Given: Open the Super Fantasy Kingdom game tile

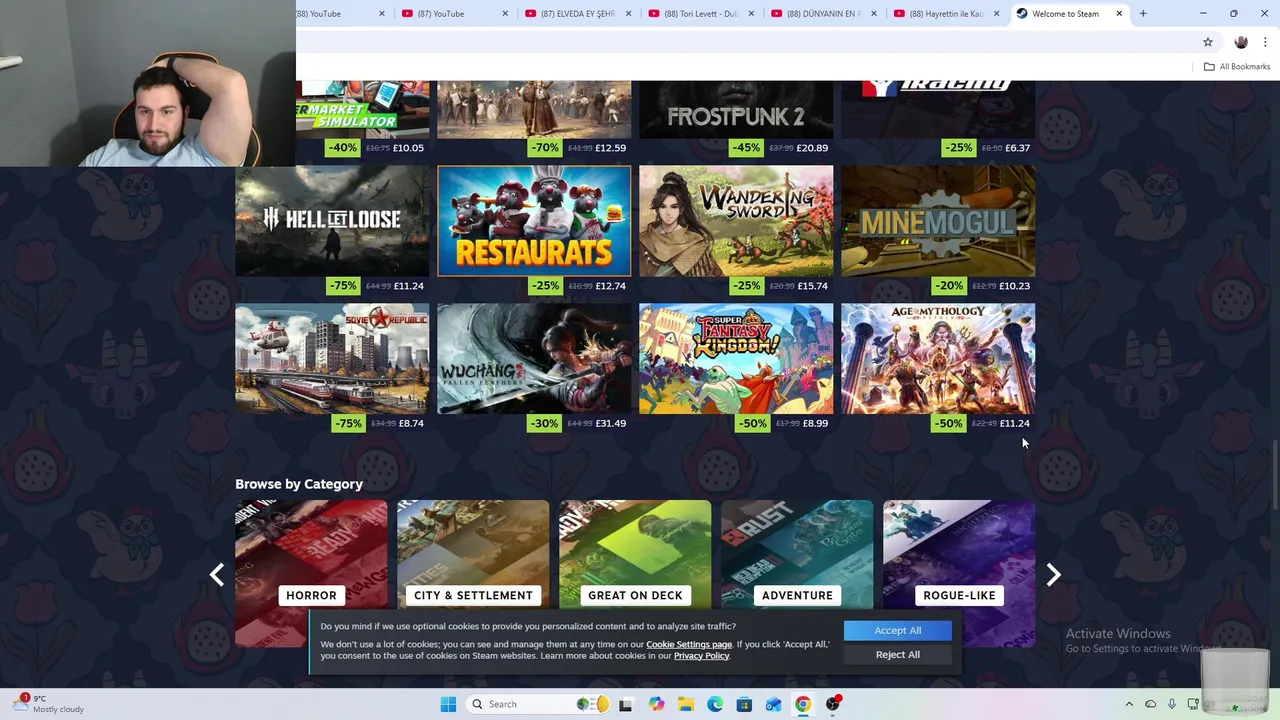Looking at the screenshot, I should click(x=736, y=358).
